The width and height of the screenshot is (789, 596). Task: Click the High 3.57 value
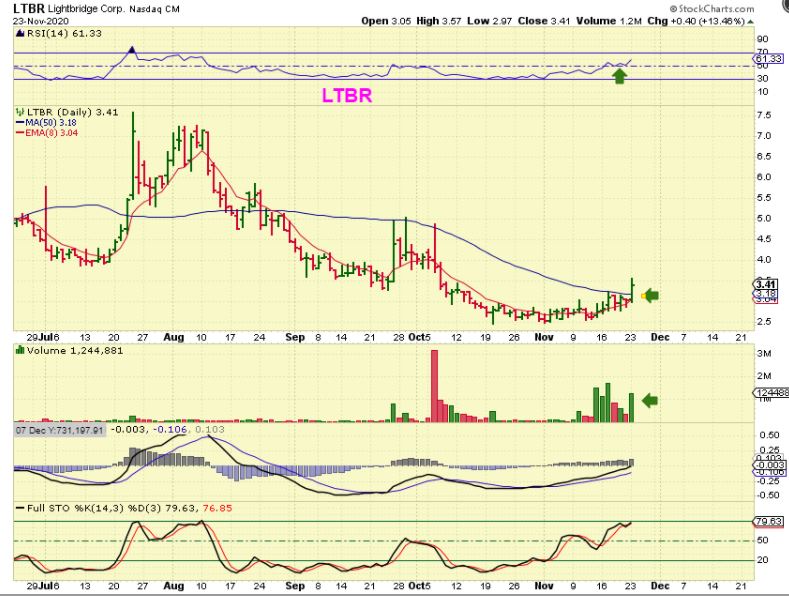[x=439, y=21]
